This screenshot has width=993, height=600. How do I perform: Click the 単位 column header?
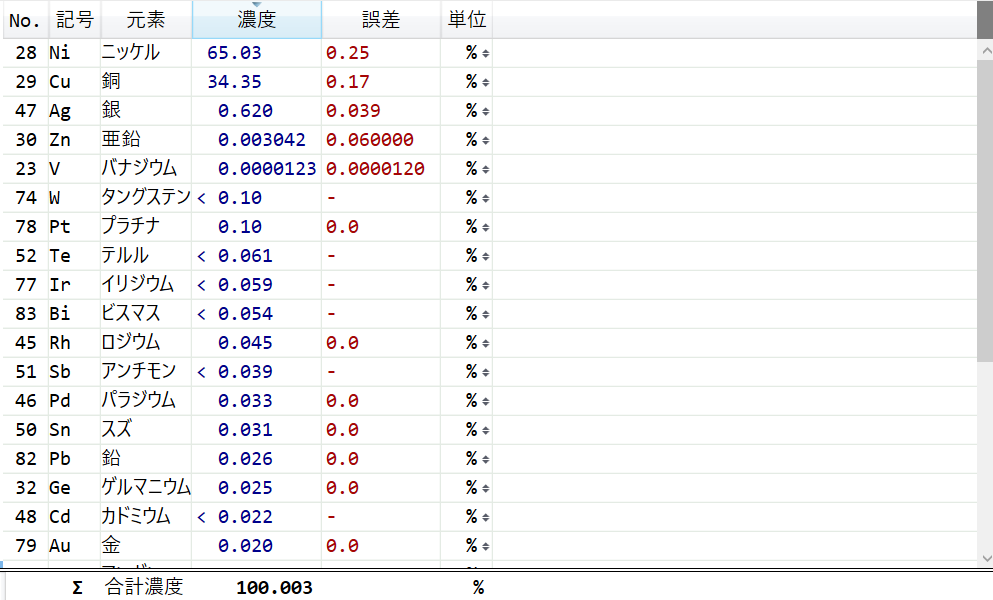(x=466, y=20)
